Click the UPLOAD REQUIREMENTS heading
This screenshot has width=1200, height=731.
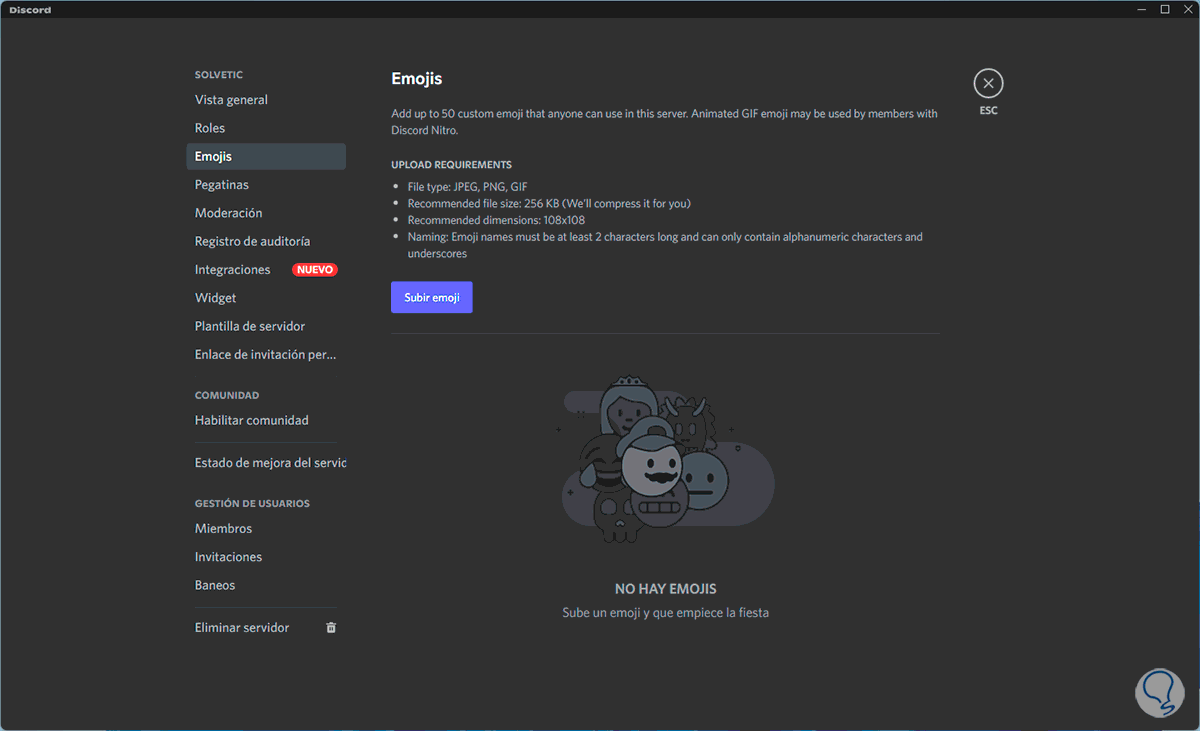451,165
